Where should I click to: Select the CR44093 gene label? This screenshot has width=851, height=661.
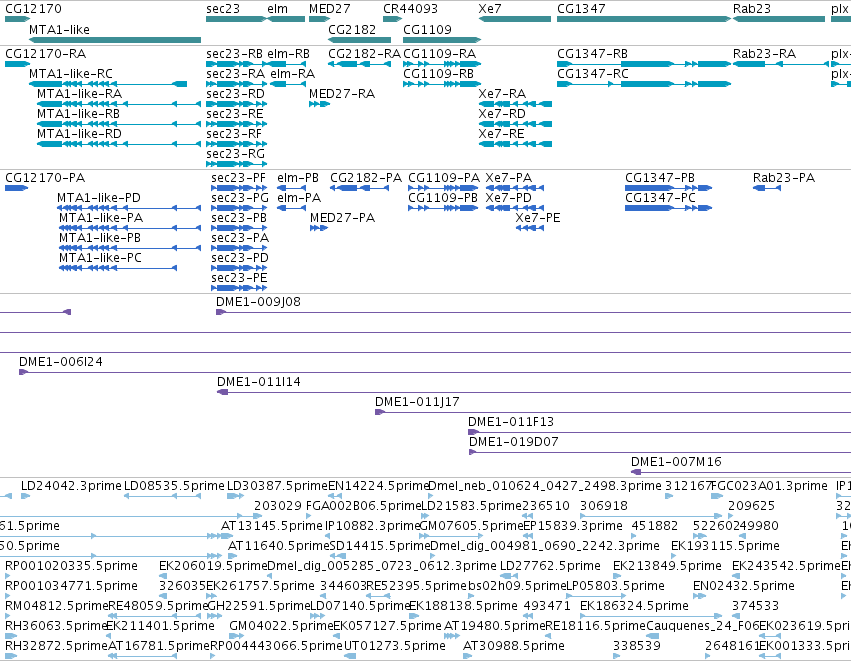(x=410, y=9)
